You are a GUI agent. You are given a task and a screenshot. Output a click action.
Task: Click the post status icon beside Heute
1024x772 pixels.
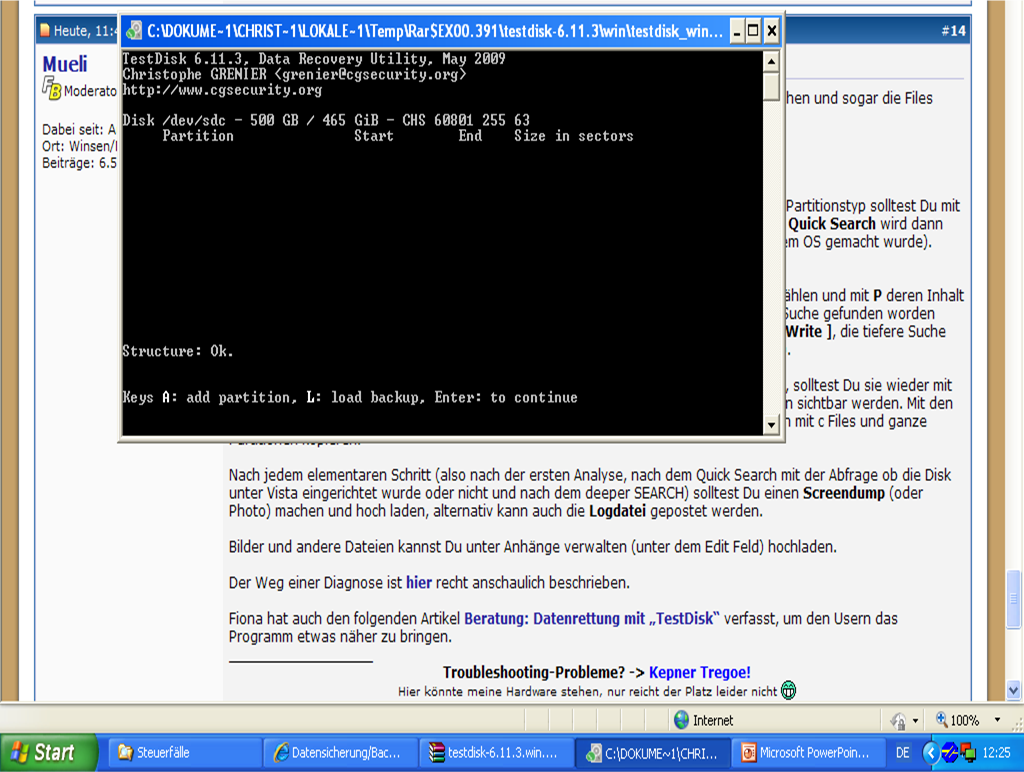(x=45, y=30)
